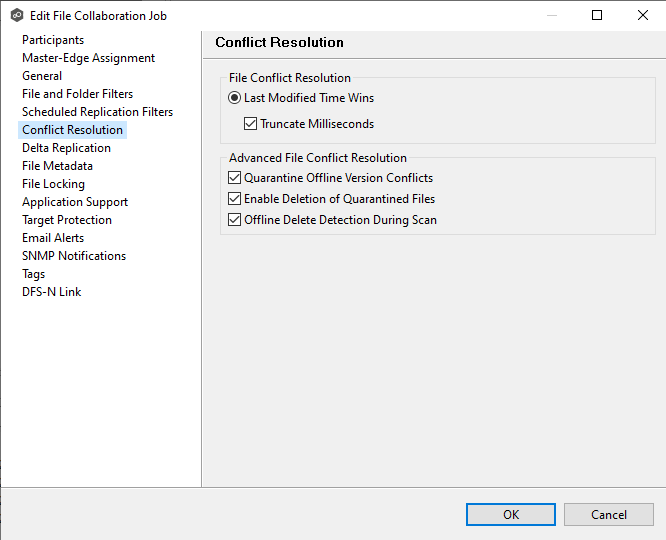
Task: Toggle Offline Delete Detection During Scan
Action: (235, 220)
